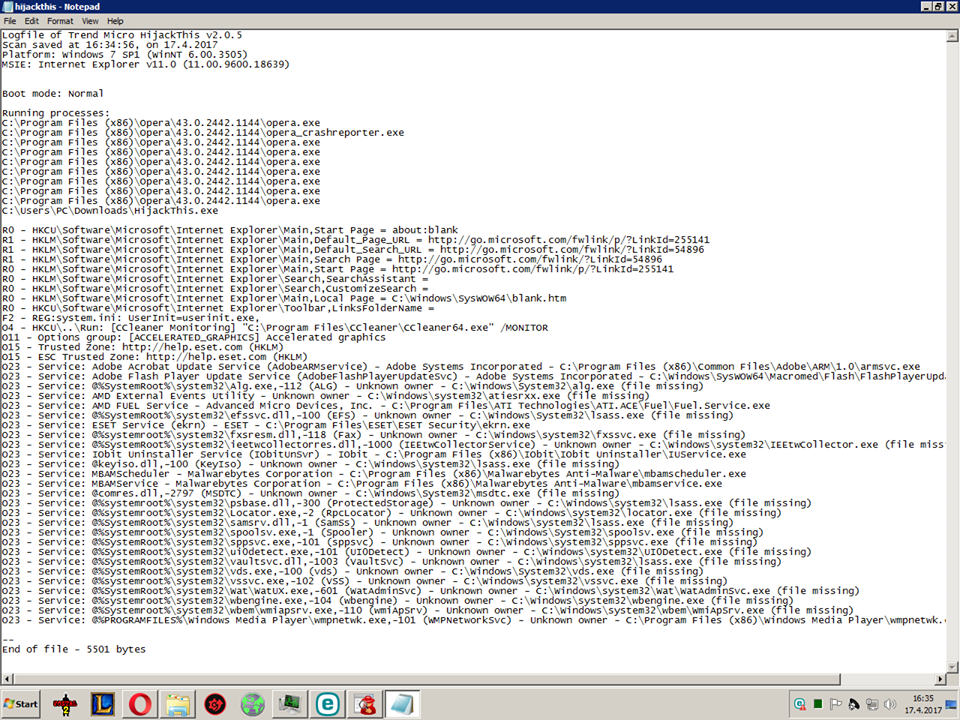Image resolution: width=960 pixels, height=720 pixels.
Task: Click the 'Platform: Windows 7 SP1' line
Action: click(125, 54)
